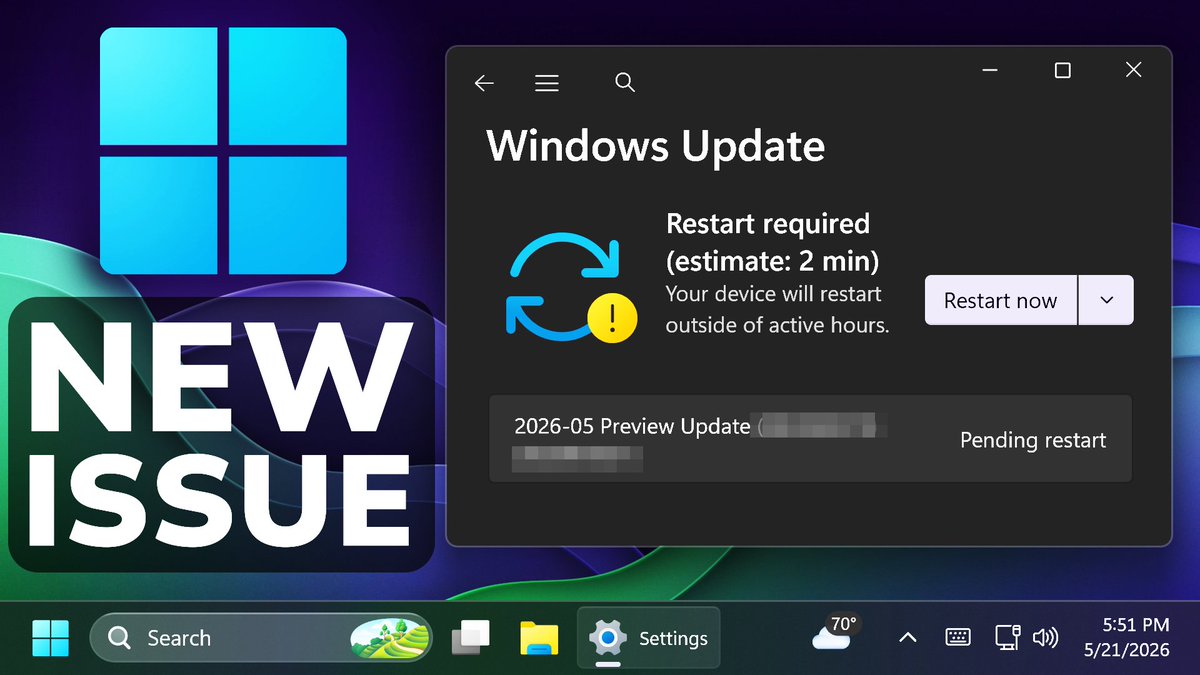Open network settings from the tray icon

point(1007,637)
